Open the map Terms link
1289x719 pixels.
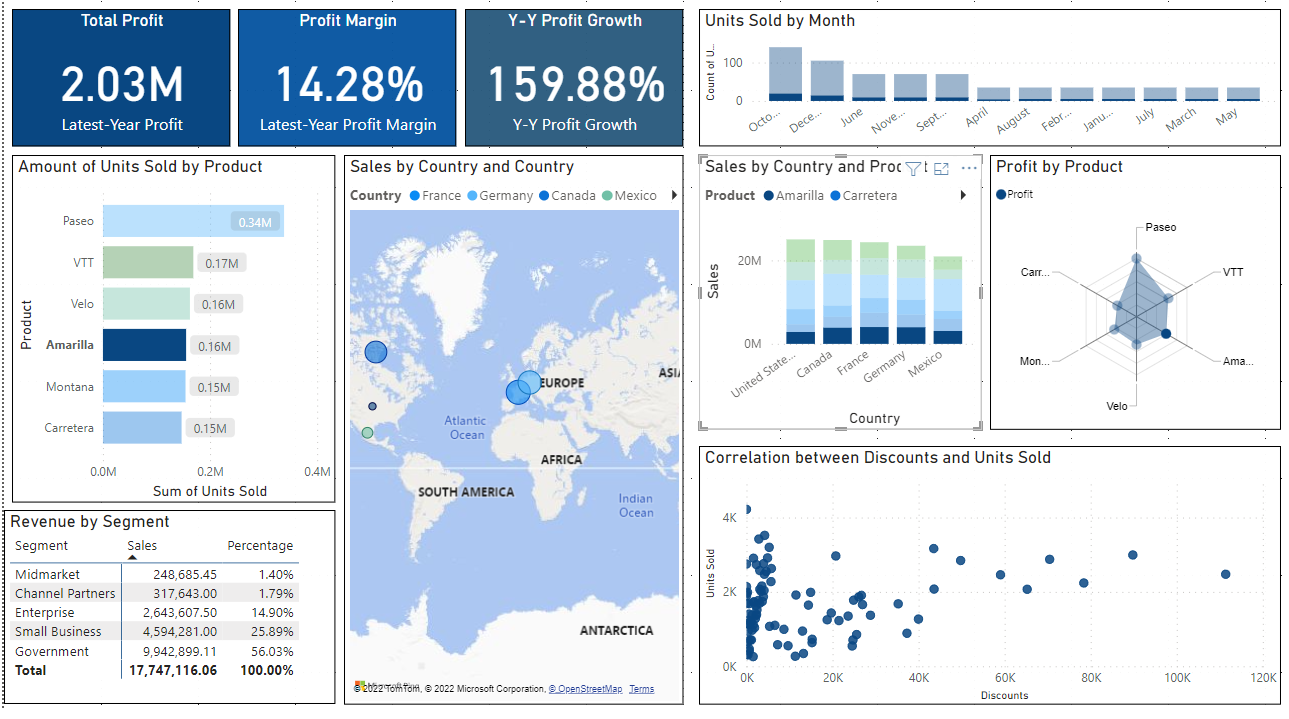[641, 689]
